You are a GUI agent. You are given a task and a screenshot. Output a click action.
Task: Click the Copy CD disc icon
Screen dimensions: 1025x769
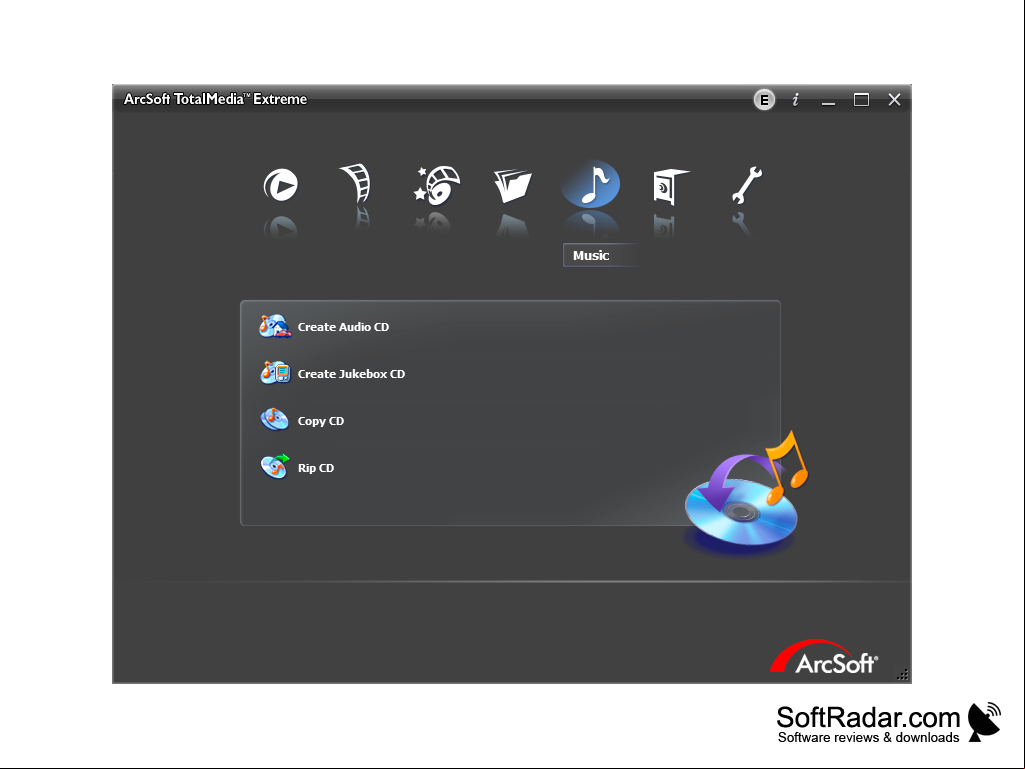pos(275,420)
